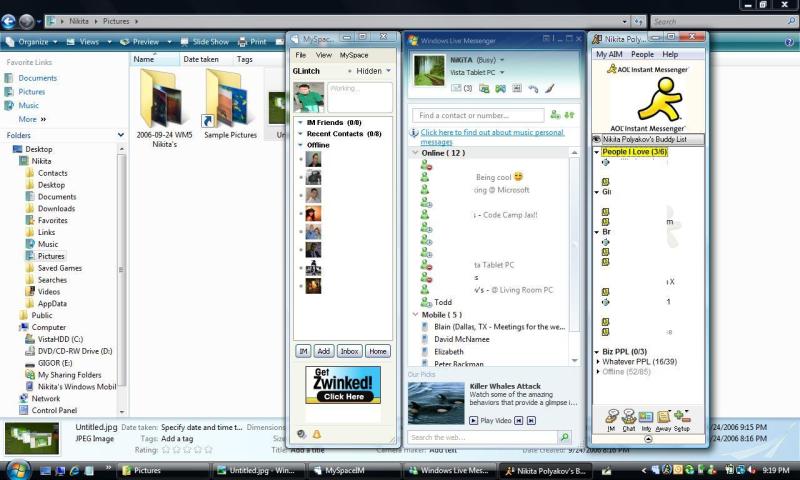Open the MySpace menu in MySpaceIM
Image resolution: width=800 pixels, height=480 pixels.
point(354,55)
